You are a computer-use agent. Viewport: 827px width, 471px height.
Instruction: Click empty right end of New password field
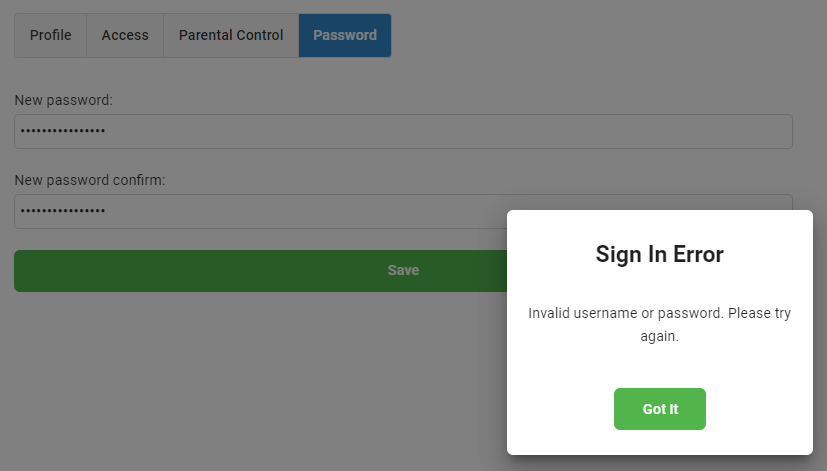pyautogui.click(x=740, y=131)
